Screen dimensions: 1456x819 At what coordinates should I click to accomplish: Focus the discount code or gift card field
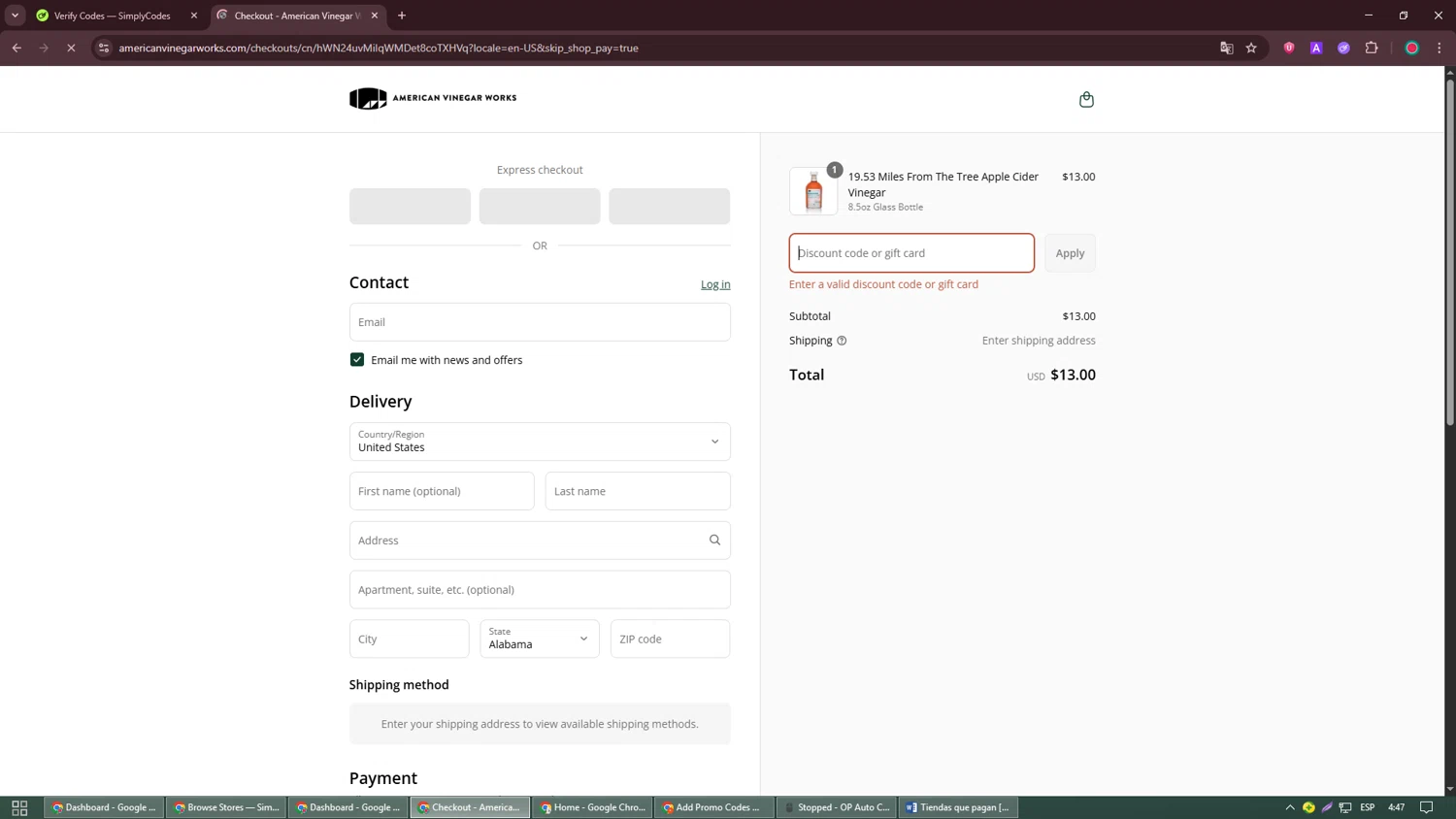point(911,253)
